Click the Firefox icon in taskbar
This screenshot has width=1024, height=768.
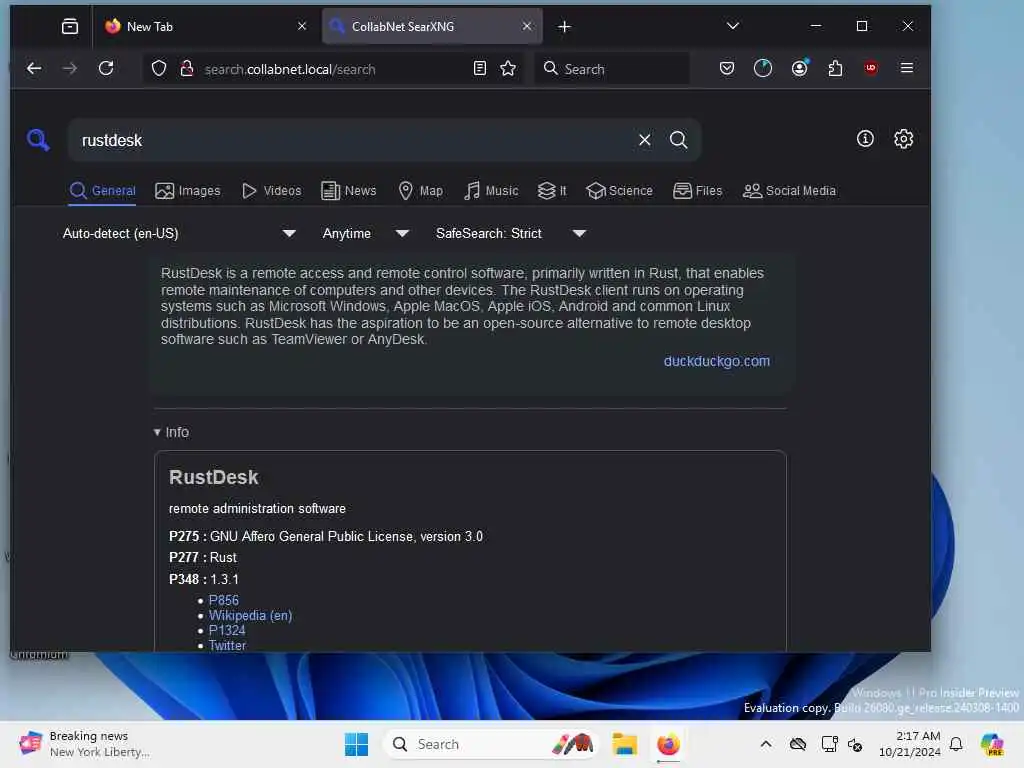tap(668, 744)
